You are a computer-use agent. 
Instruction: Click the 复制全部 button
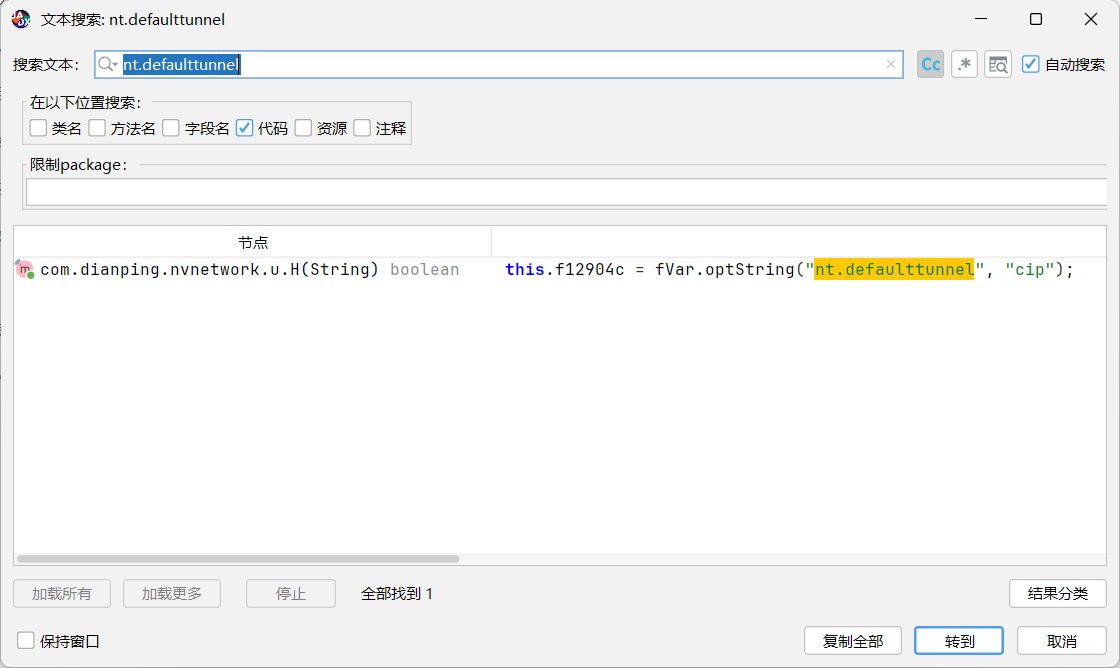pyautogui.click(x=853, y=641)
